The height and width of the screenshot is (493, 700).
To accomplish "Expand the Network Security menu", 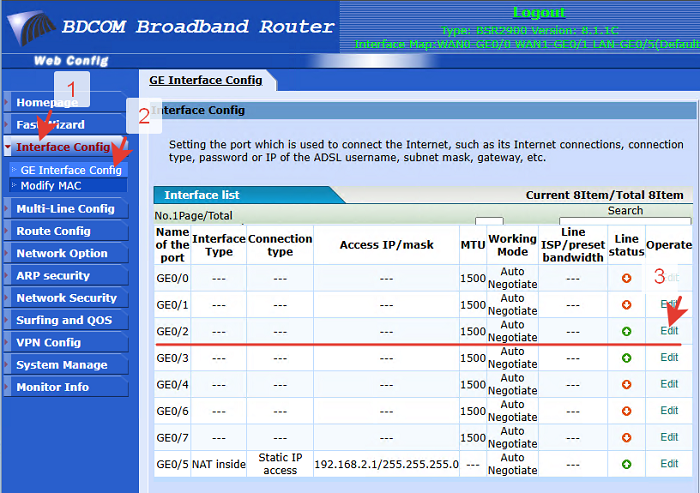I will pos(66,298).
